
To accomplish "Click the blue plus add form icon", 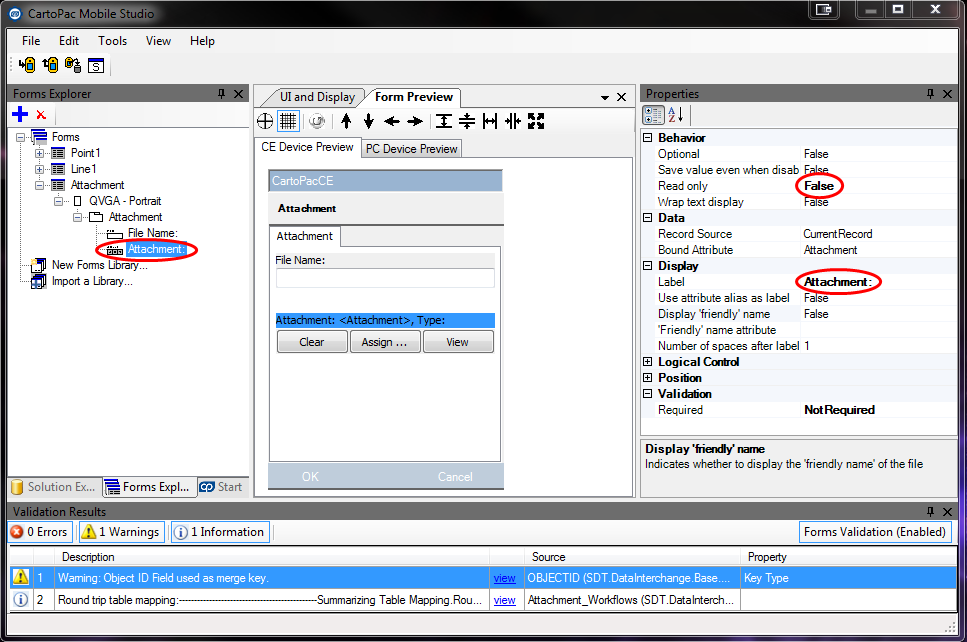I will (x=20, y=115).
